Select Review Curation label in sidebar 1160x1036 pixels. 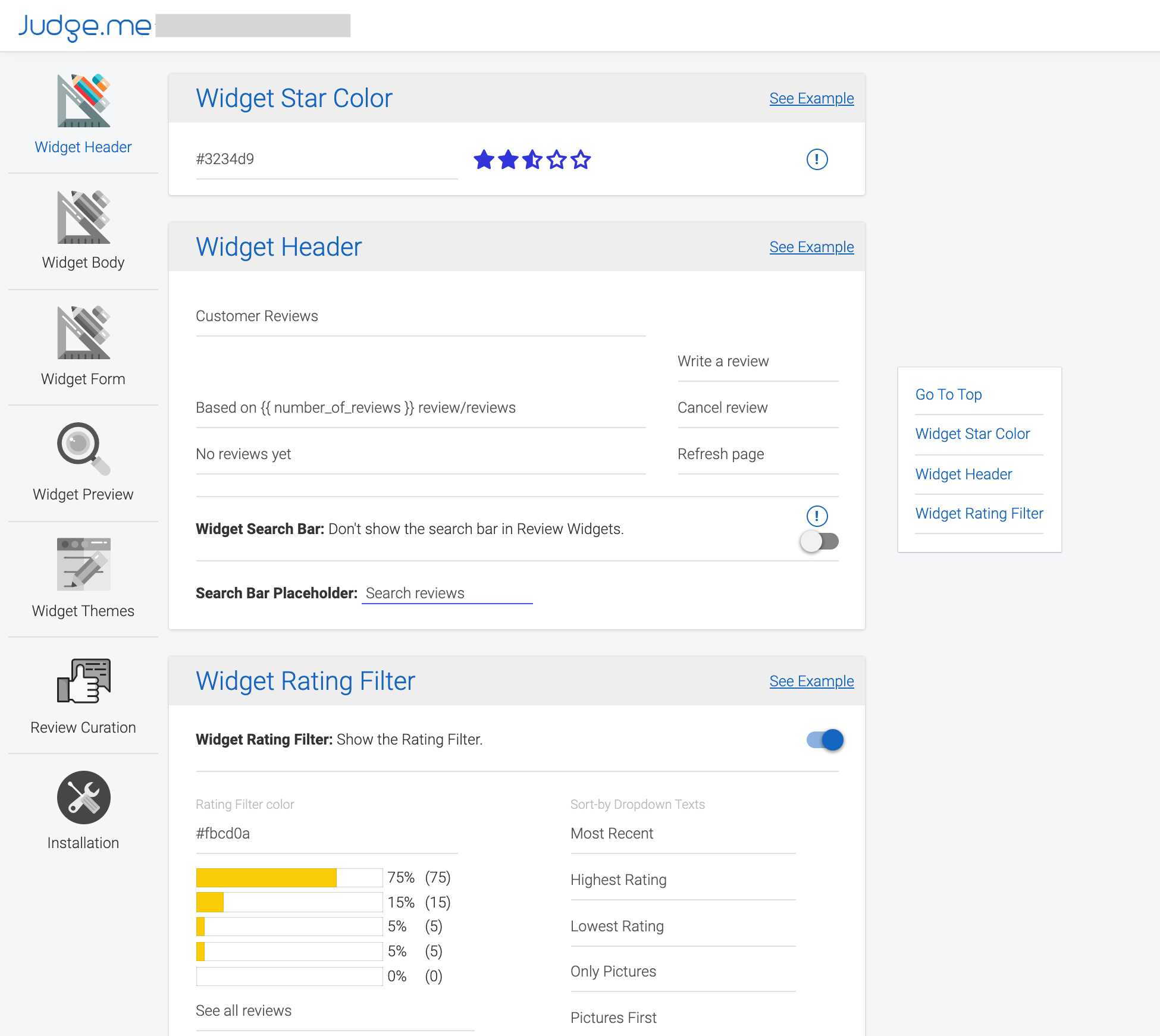tap(83, 727)
